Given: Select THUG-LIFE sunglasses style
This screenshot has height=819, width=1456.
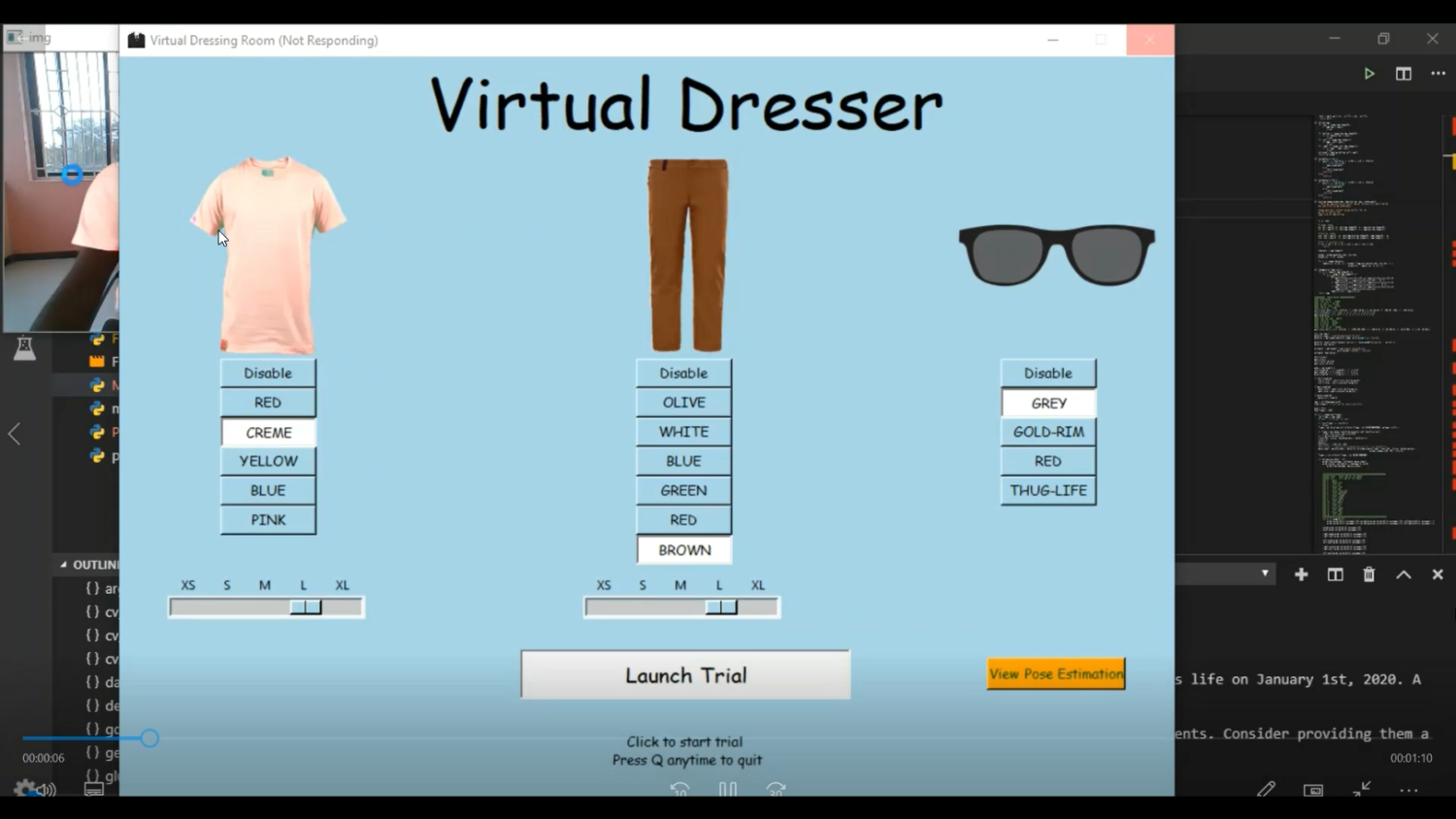Looking at the screenshot, I should [1048, 491].
